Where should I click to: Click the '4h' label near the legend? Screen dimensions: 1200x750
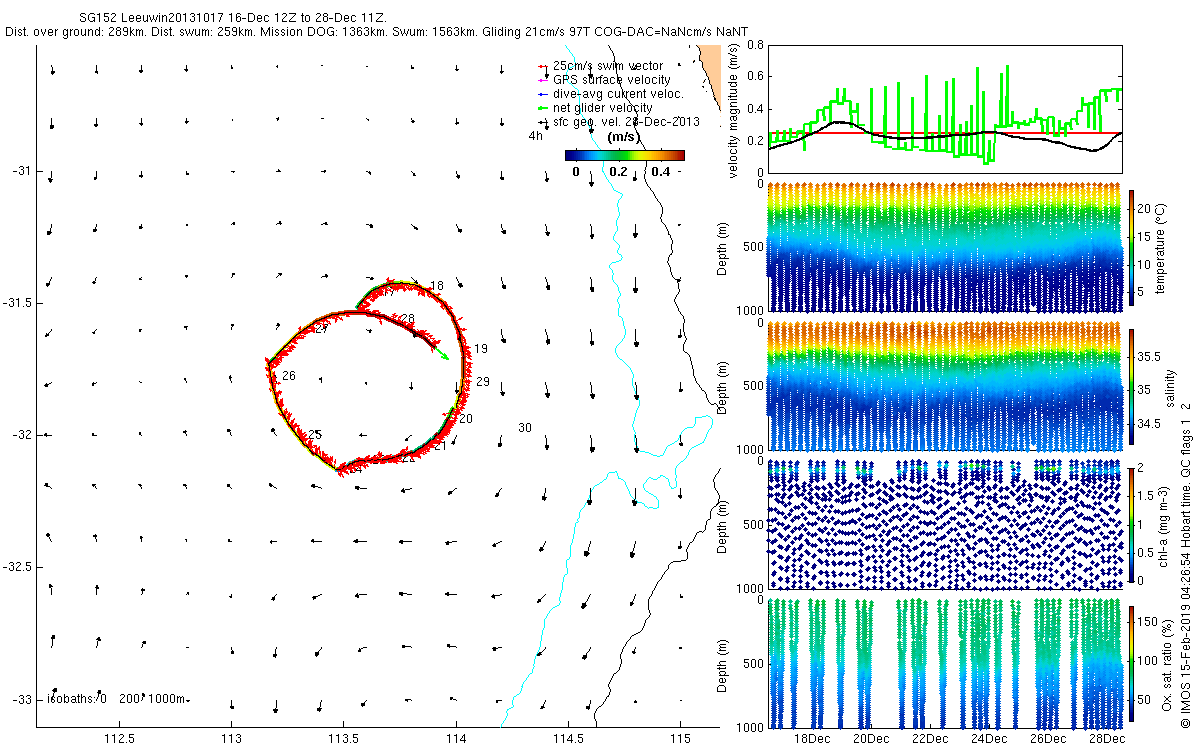(x=537, y=137)
